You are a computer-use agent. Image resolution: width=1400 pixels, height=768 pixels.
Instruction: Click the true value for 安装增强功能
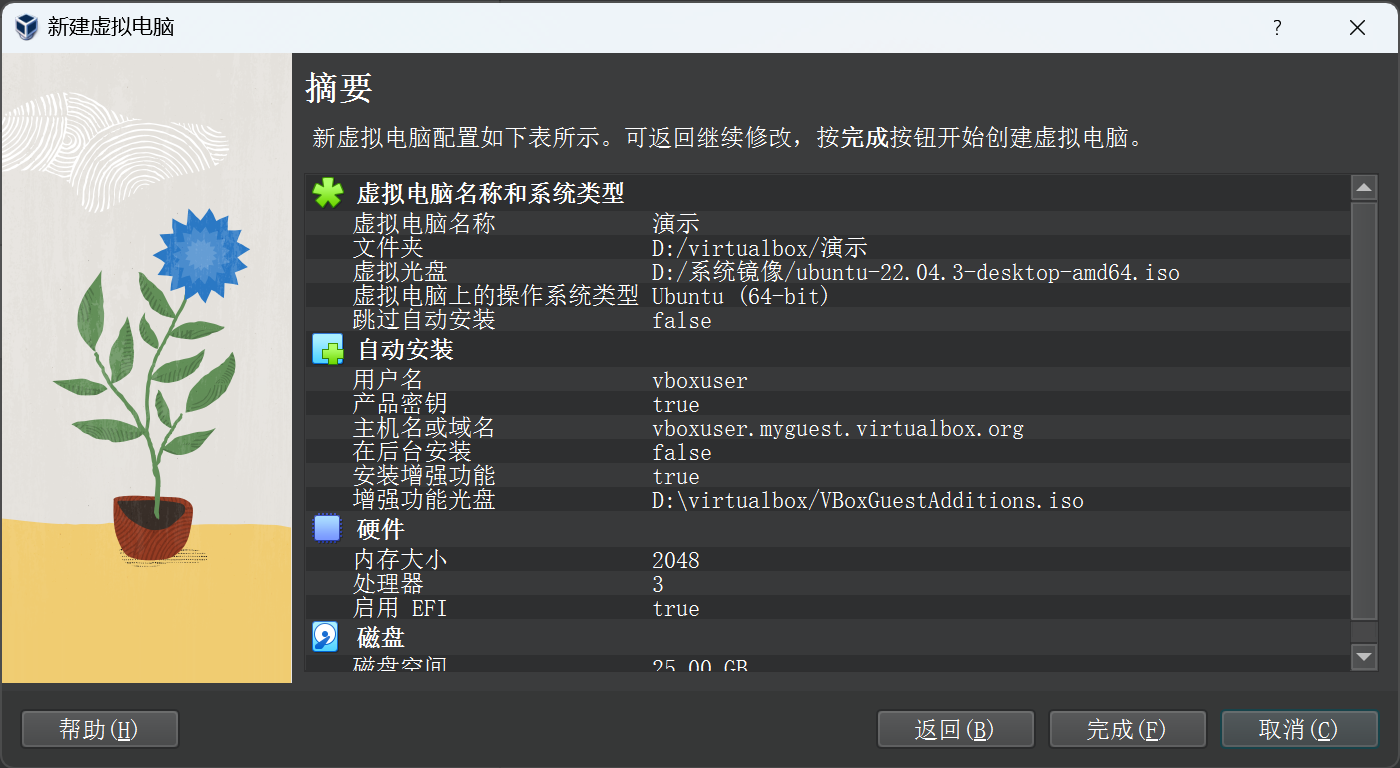click(676, 476)
